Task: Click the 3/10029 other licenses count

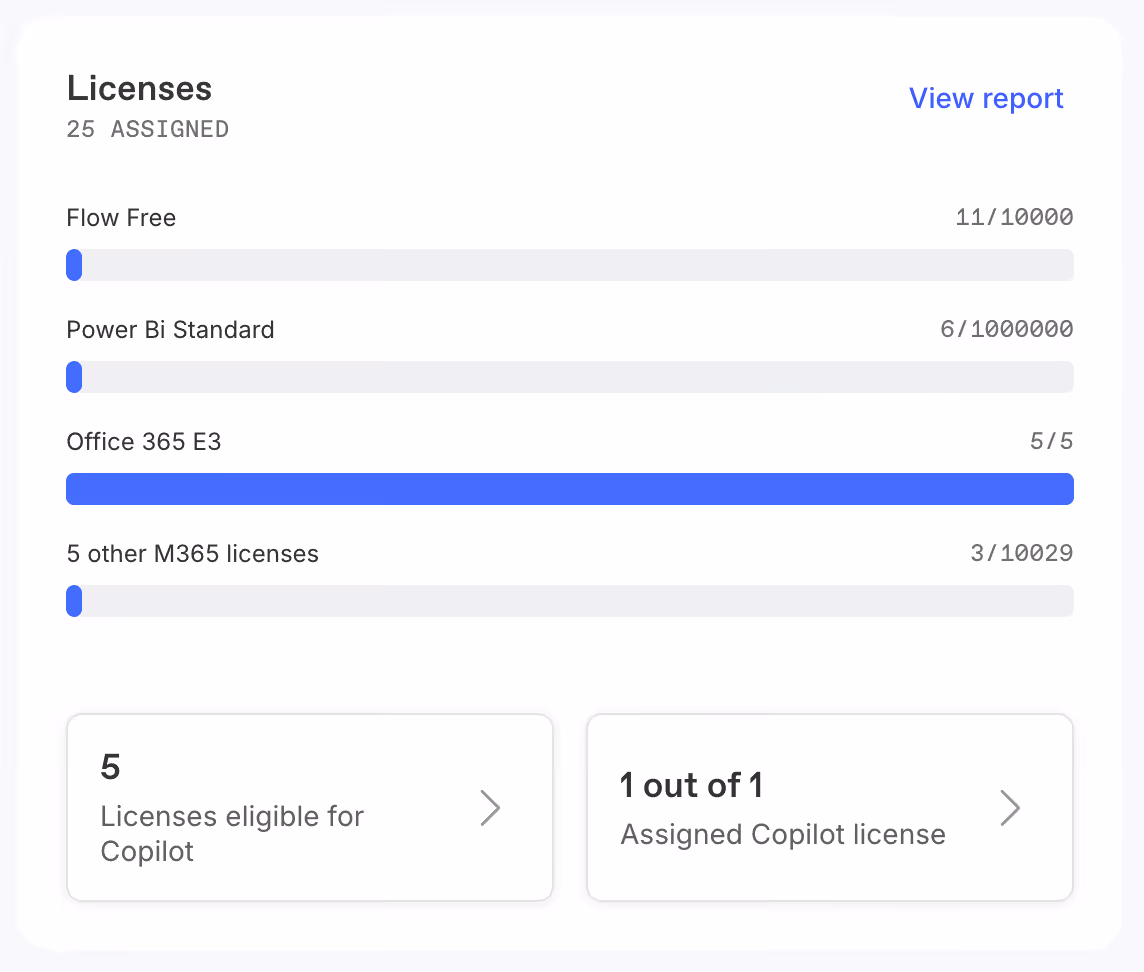Action: (1021, 554)
